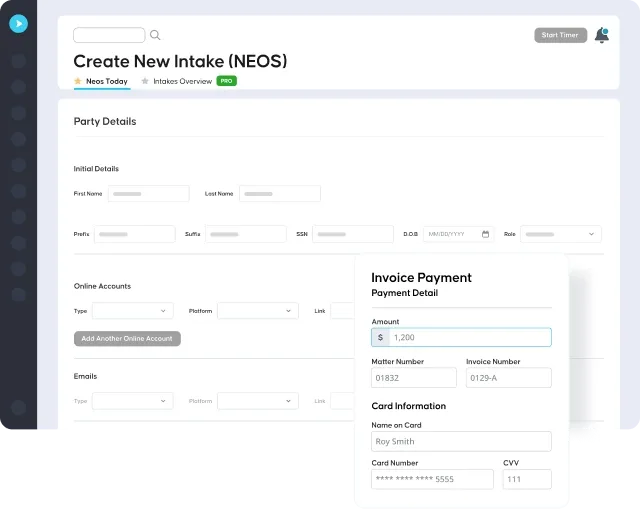Click the blue play logo icon
This screenshot has width=640, height=509.
[x=18, y=24]
